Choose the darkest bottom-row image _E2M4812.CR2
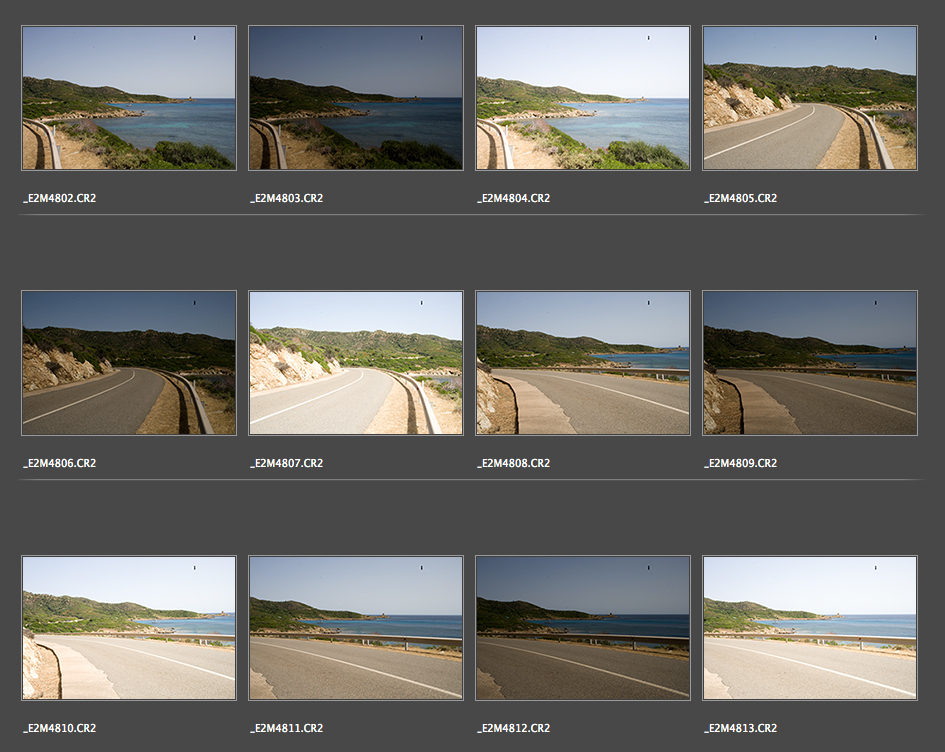The width and height of the screenshot is (945, 752). click(x=583, y=627)
